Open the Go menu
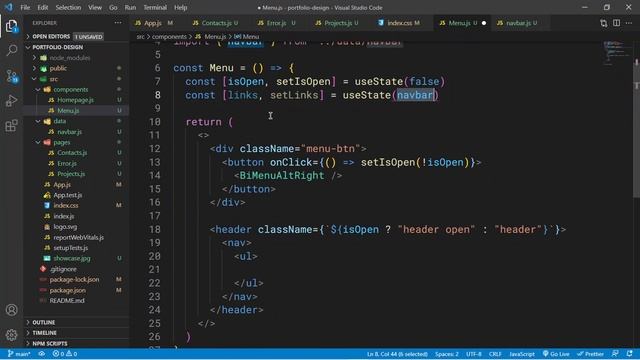Image resolution: width=640 pixels, height=360 pixels. (113, 7)
